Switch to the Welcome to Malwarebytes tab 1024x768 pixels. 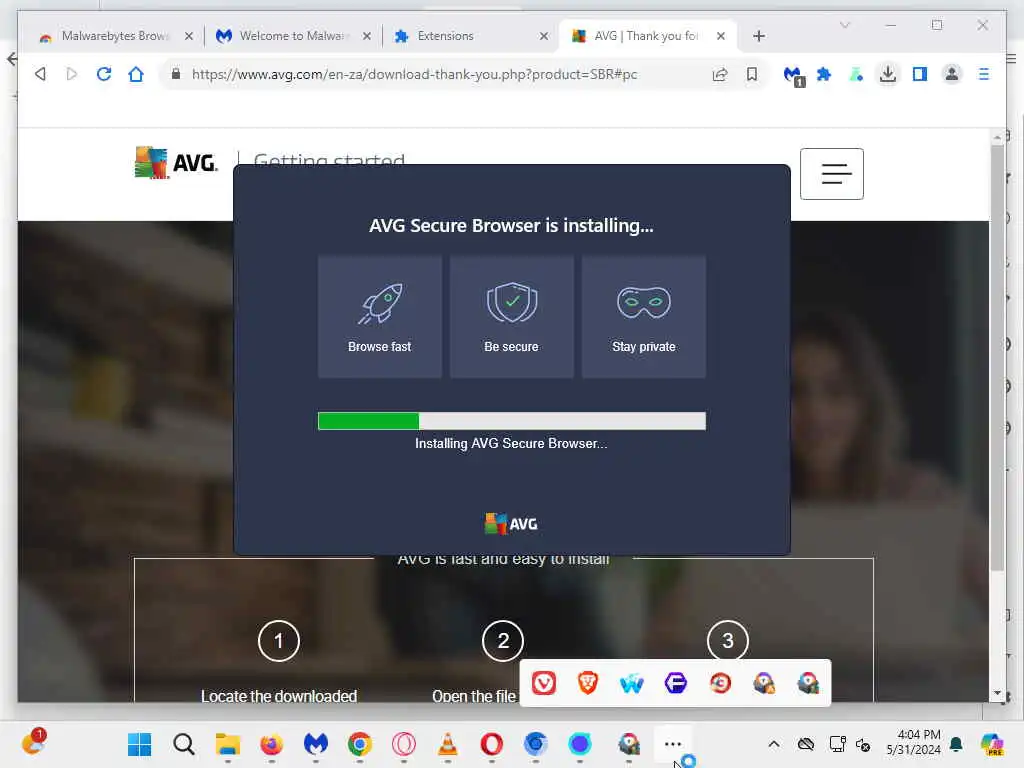click(x=294, y=36)
